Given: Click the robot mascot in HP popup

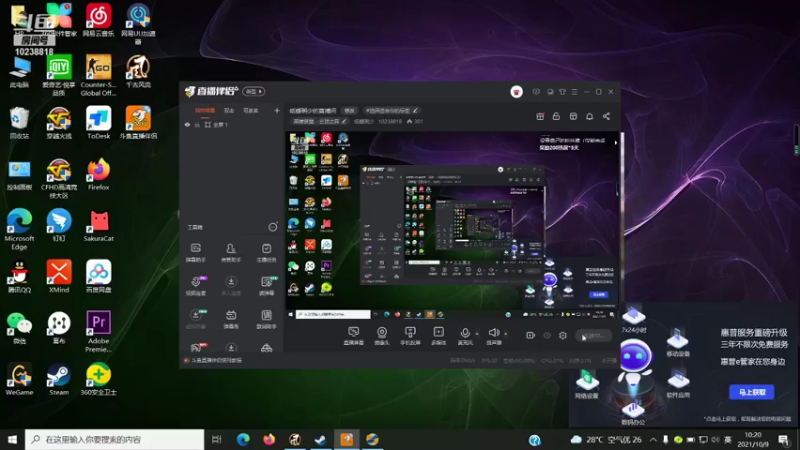Looking at the screenshot, I should tap(634, 363).
